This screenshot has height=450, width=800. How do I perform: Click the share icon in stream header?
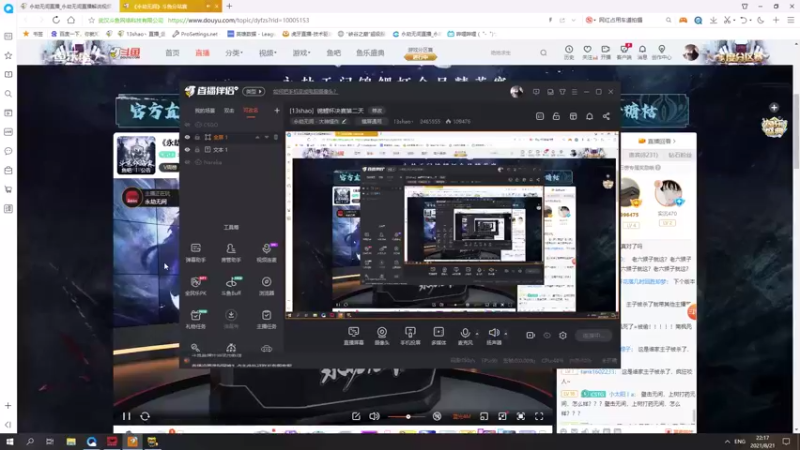pyautogui.click(x=606, y=116)
